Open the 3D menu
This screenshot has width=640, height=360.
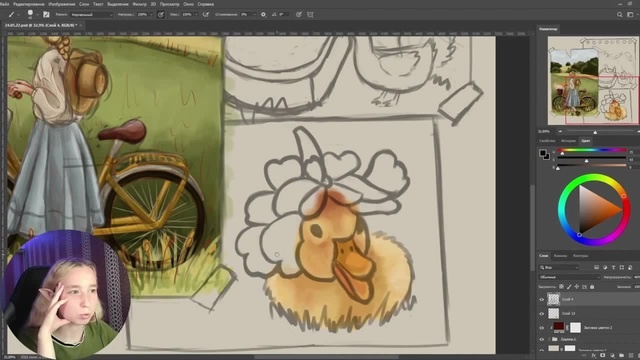click(x=153, y=4)
